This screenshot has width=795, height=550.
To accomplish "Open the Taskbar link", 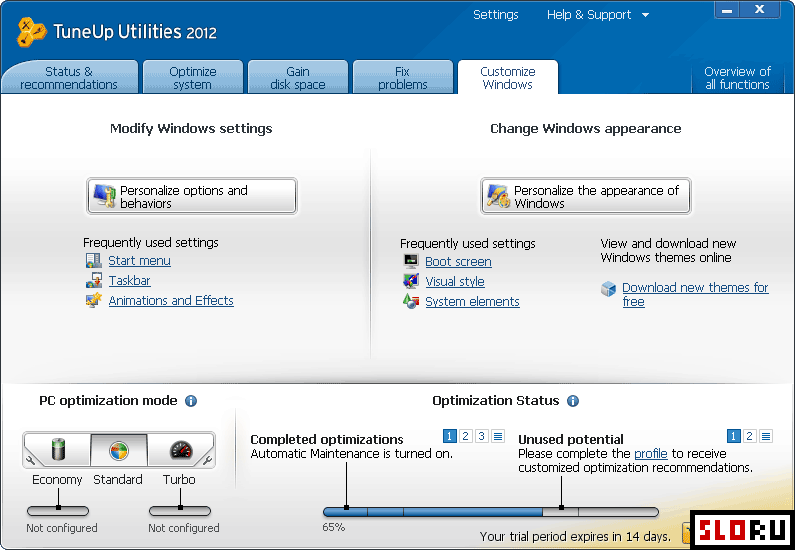I will point(129,280).
